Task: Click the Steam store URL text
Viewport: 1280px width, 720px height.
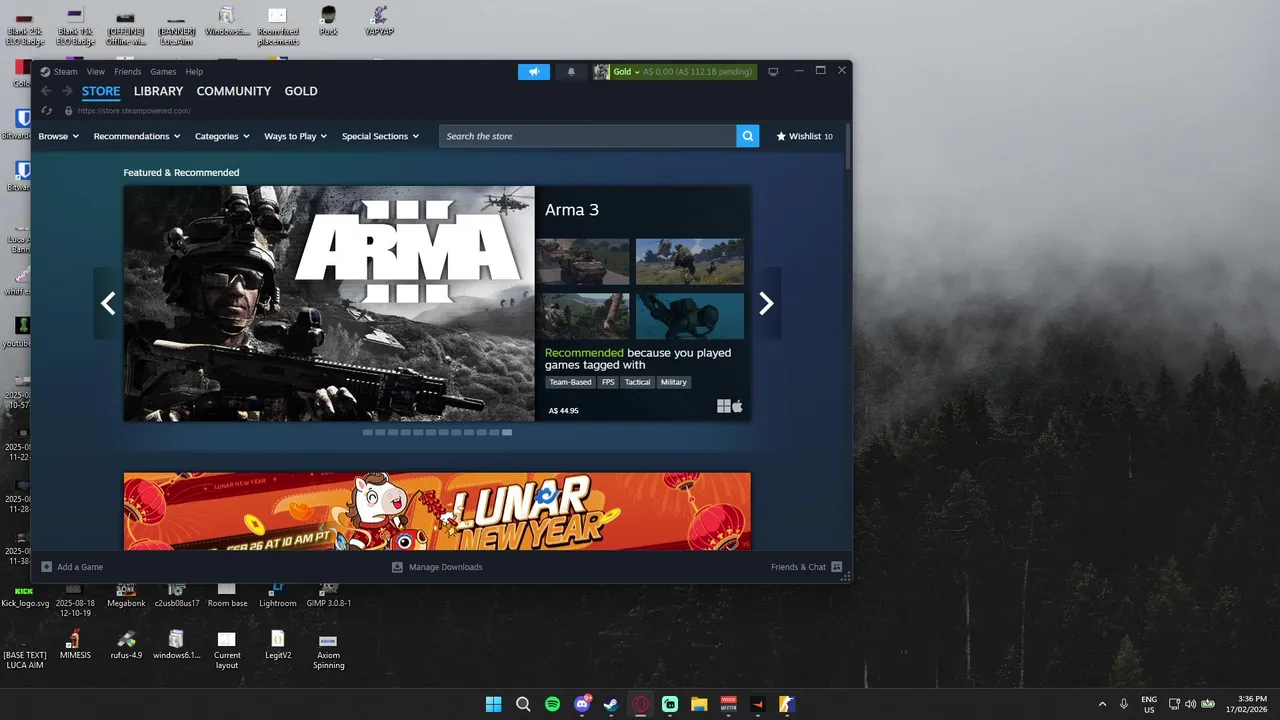Action: (x=134, y=111)
